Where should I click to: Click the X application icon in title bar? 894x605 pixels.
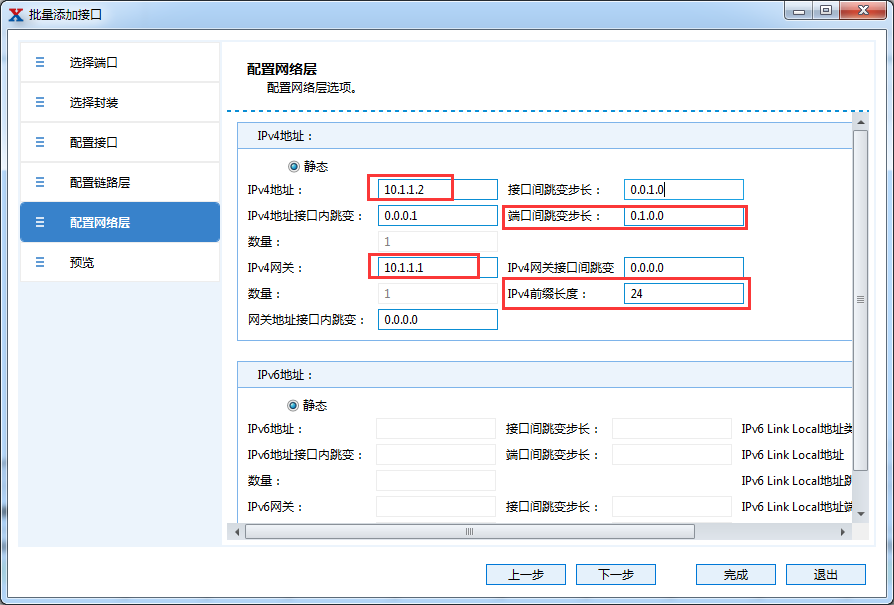point(16,15)
